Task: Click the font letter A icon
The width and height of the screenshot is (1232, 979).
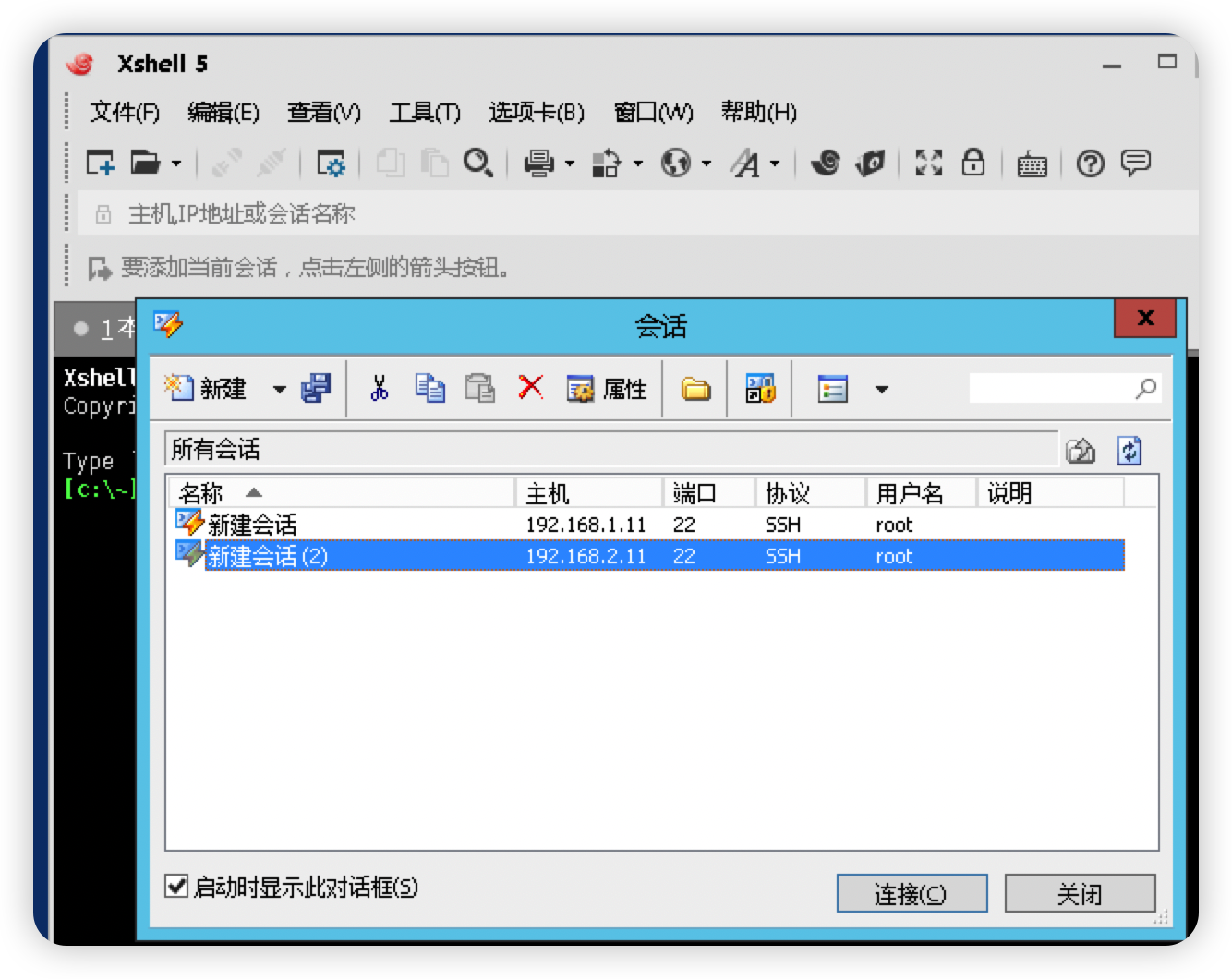Action: [x=745, y=163]
